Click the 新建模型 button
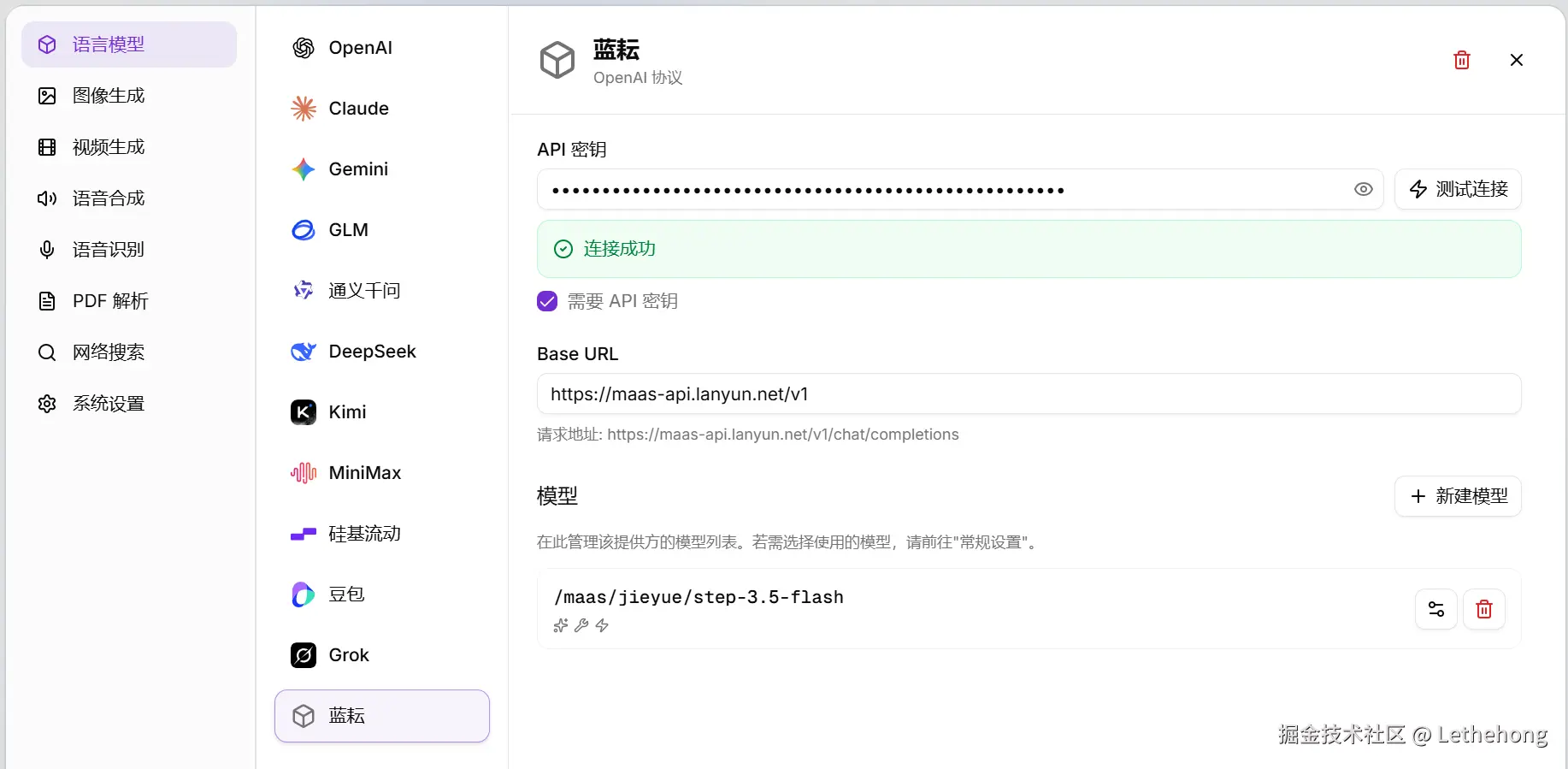 tap(1458, 496)
